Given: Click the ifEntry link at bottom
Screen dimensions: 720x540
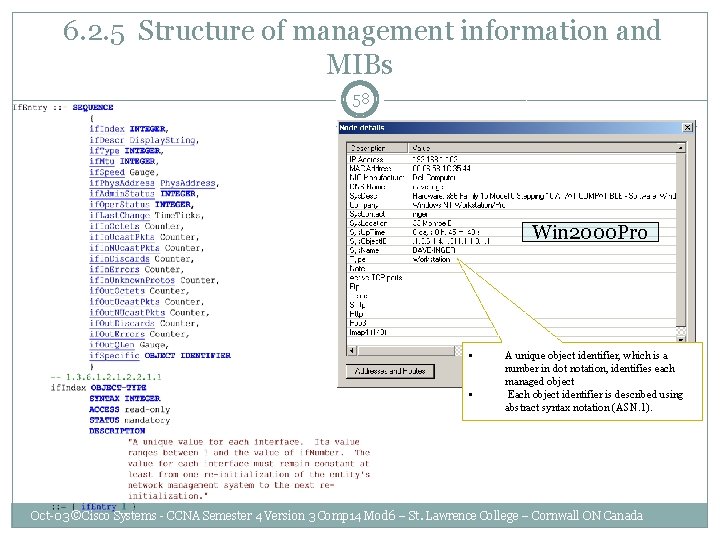Looking at the screenshot, I should click(x=98, y=507).
